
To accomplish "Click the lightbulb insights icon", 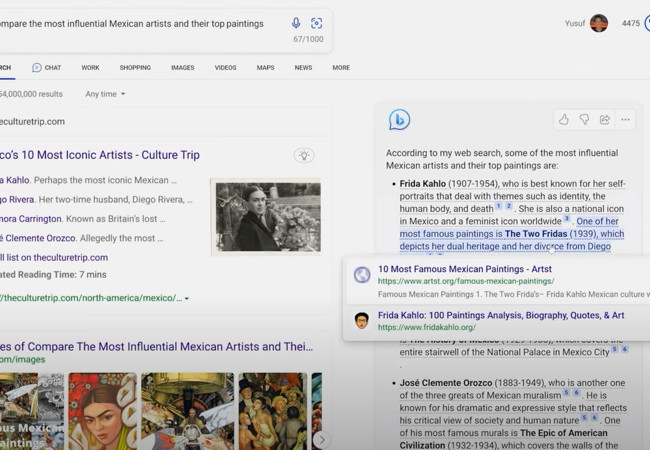I will [304, 155].
